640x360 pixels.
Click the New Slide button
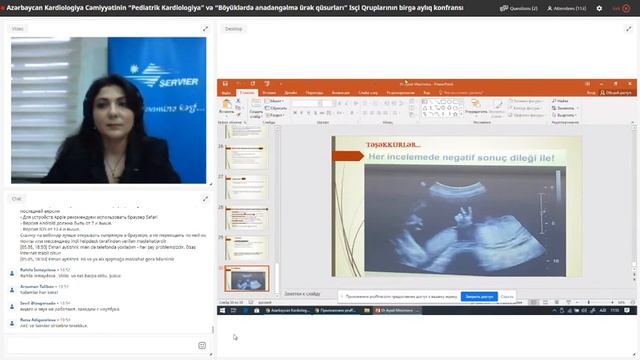pos(256,108)
